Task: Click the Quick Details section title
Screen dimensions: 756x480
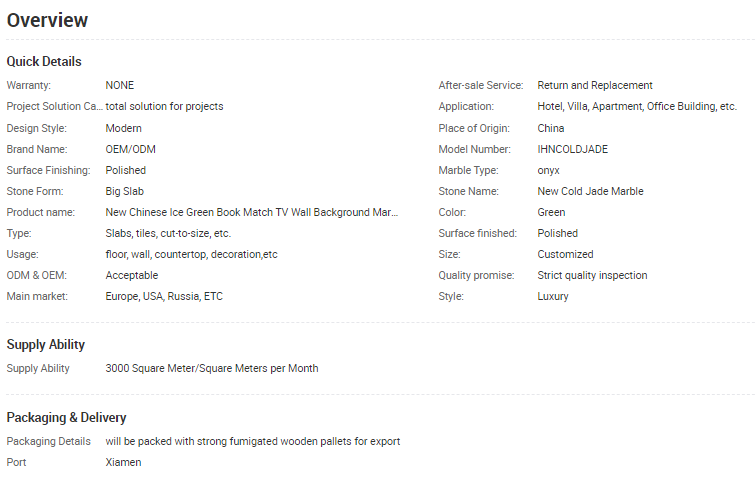Action: click(x=44, y=62)
